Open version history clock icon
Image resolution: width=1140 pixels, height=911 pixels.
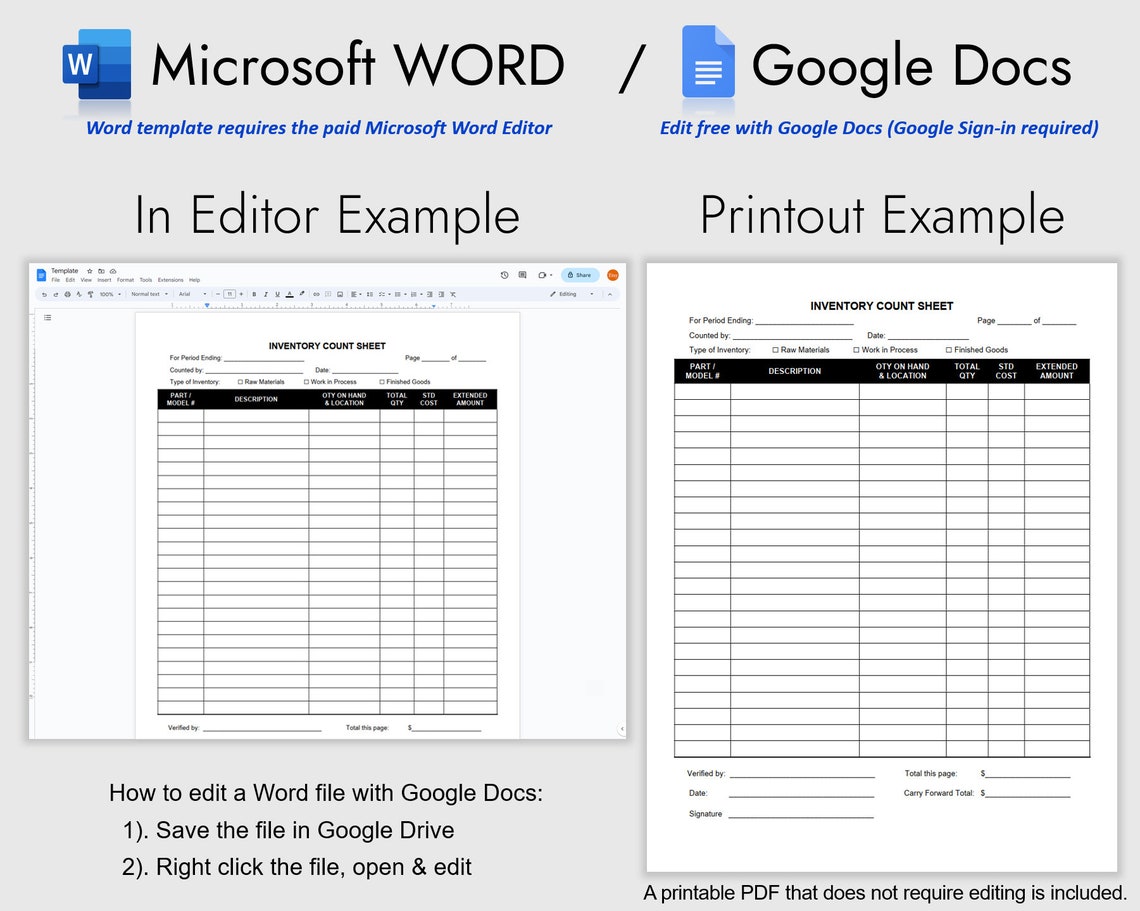coord(503,274)
